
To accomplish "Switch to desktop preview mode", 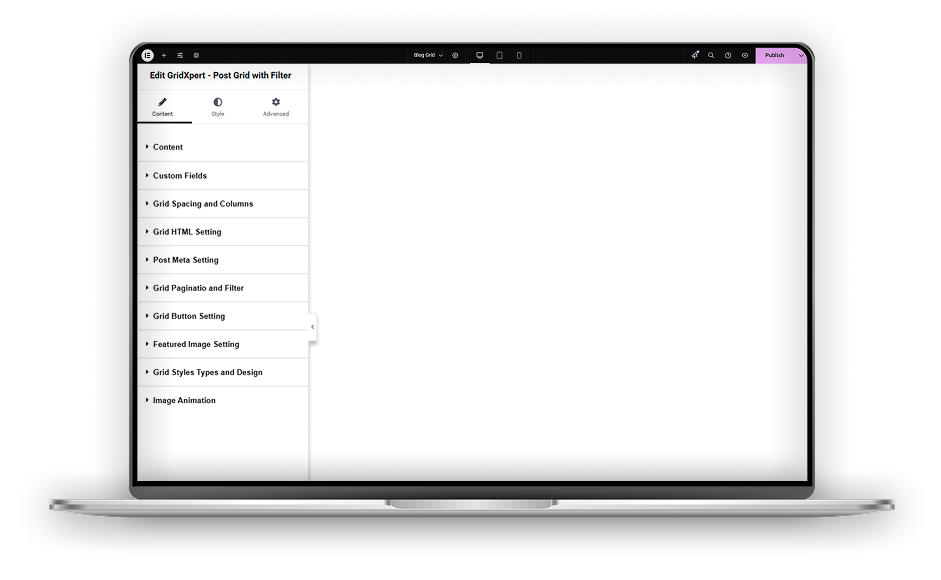I will 479,55.
